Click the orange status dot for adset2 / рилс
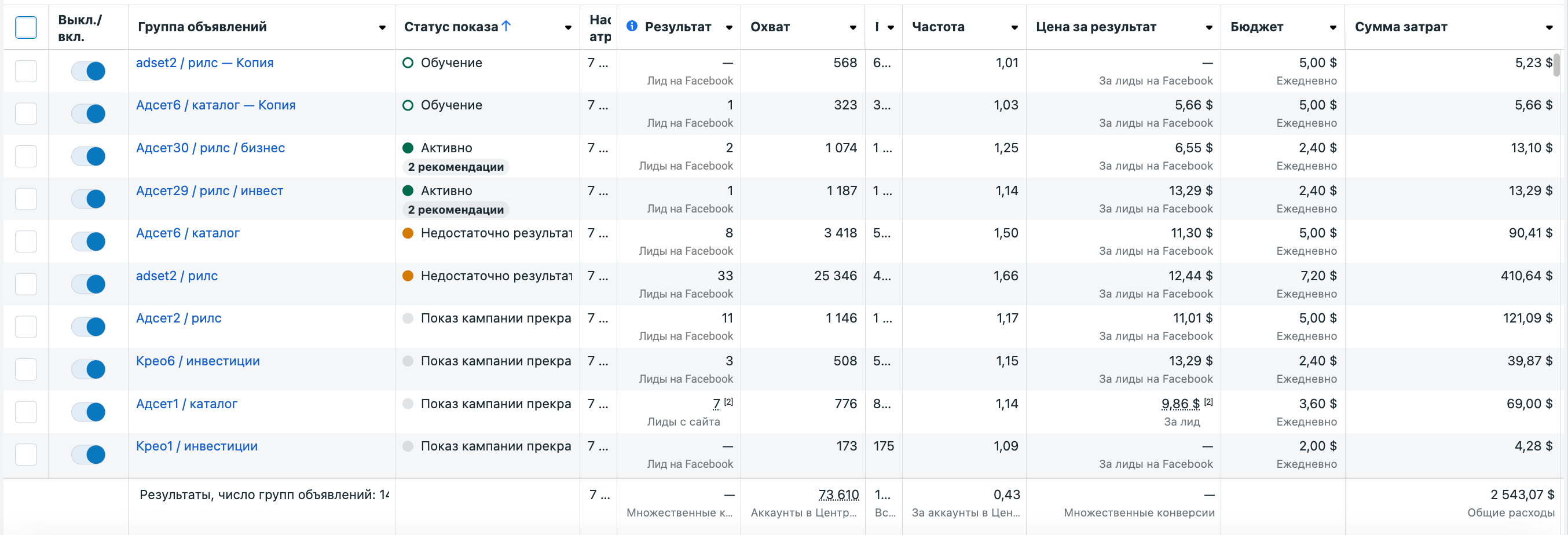The width and height of the screenshot is (1568, 535). click(x=408, y=276)
